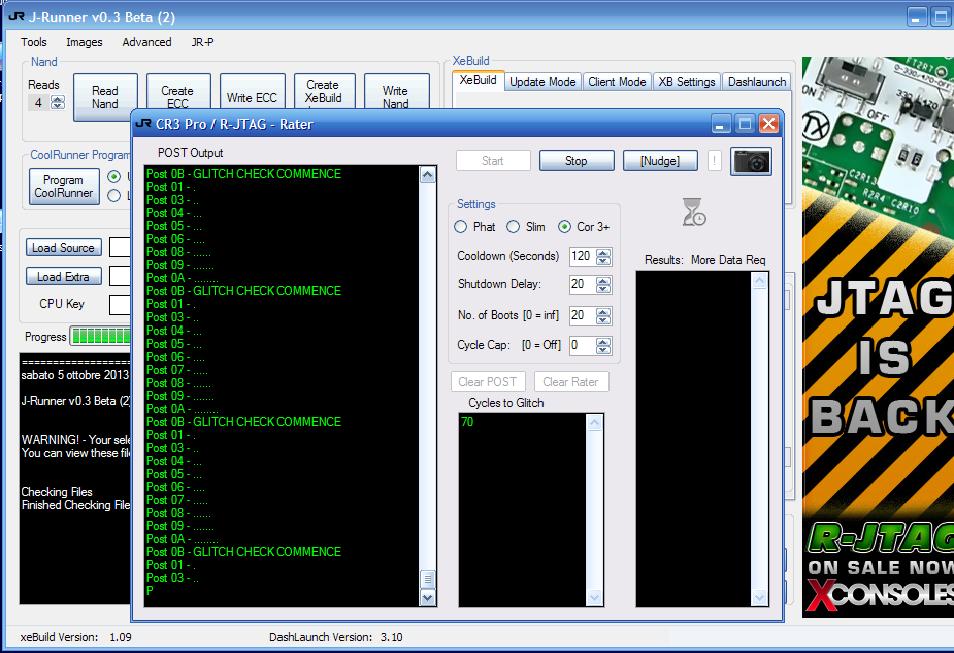This screenshot has height=653, width=954.
Task: Decrease Cycle Cap with down arrow
Action: (x=604, y=350)
